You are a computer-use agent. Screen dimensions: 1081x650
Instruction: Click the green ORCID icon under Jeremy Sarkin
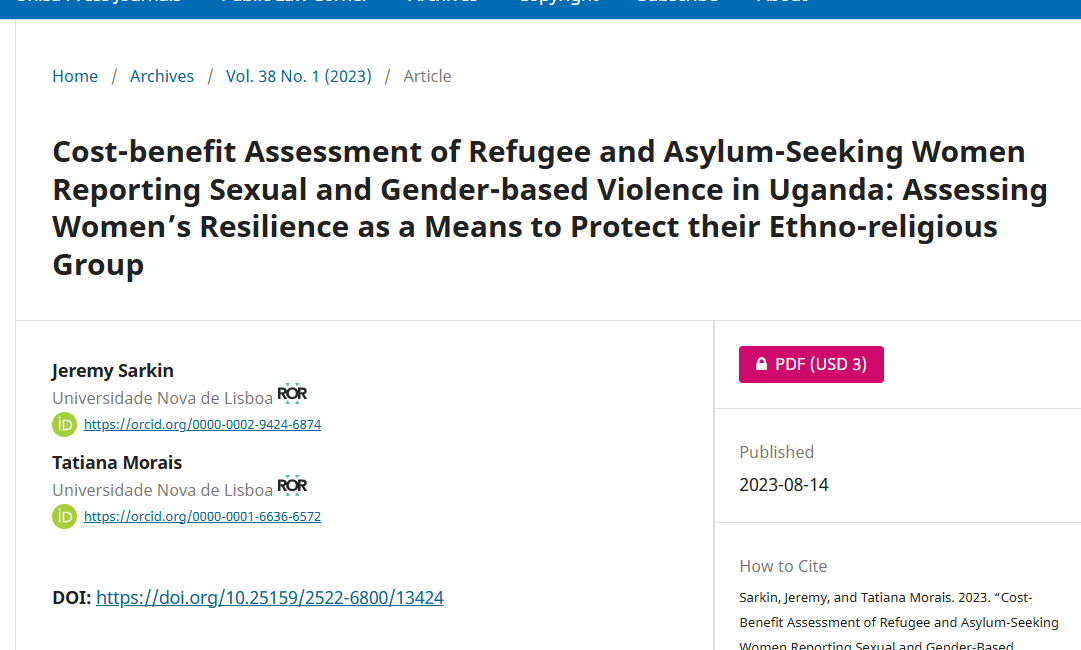point(64,424)
